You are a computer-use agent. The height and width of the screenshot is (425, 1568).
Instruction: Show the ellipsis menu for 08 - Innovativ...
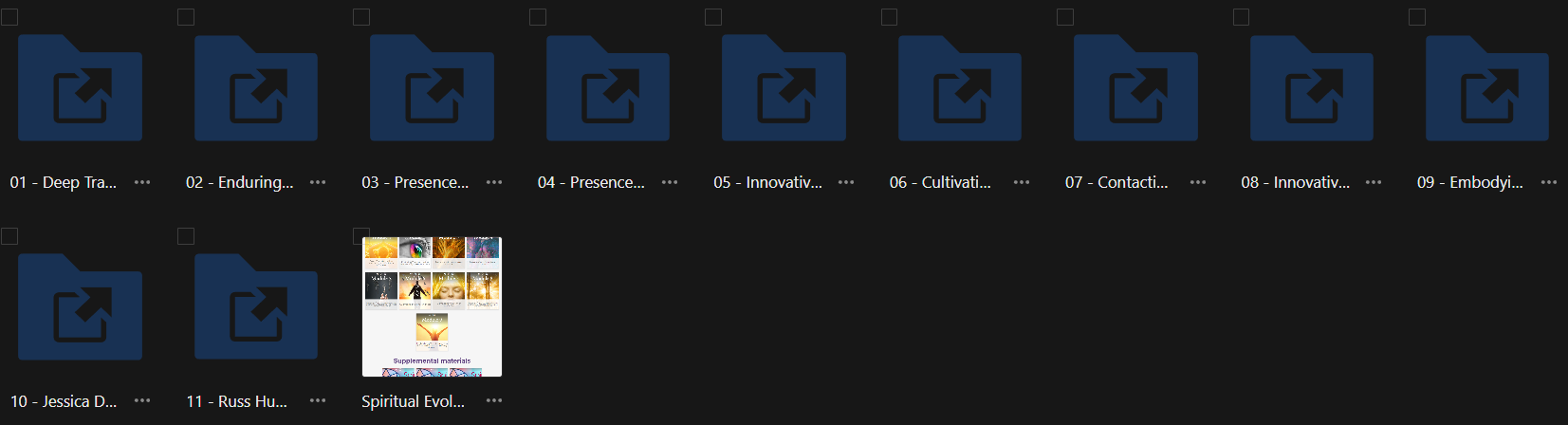pos(1374,182)
